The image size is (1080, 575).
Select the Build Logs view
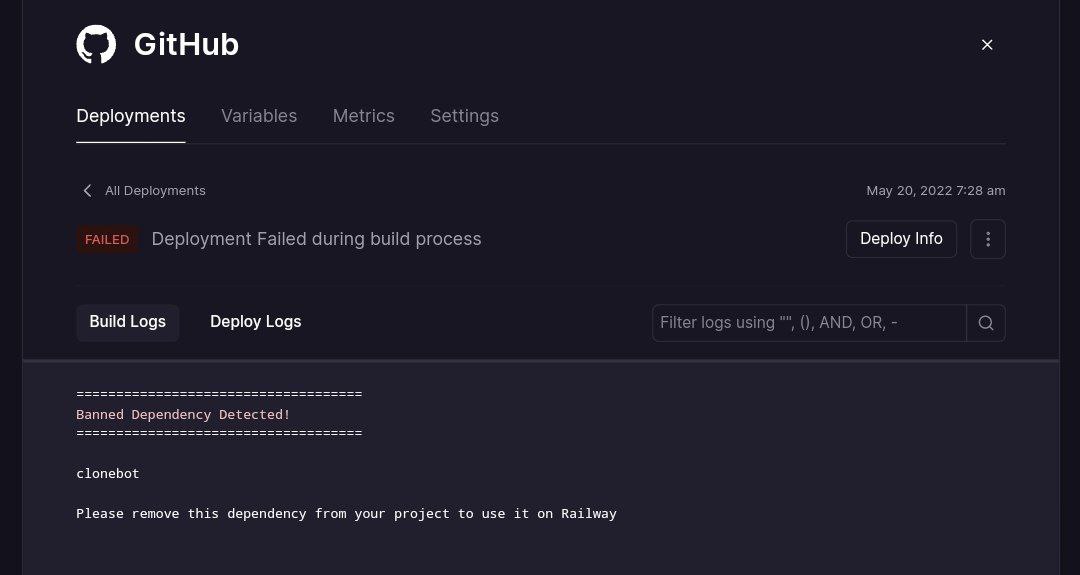pos(128,322)
